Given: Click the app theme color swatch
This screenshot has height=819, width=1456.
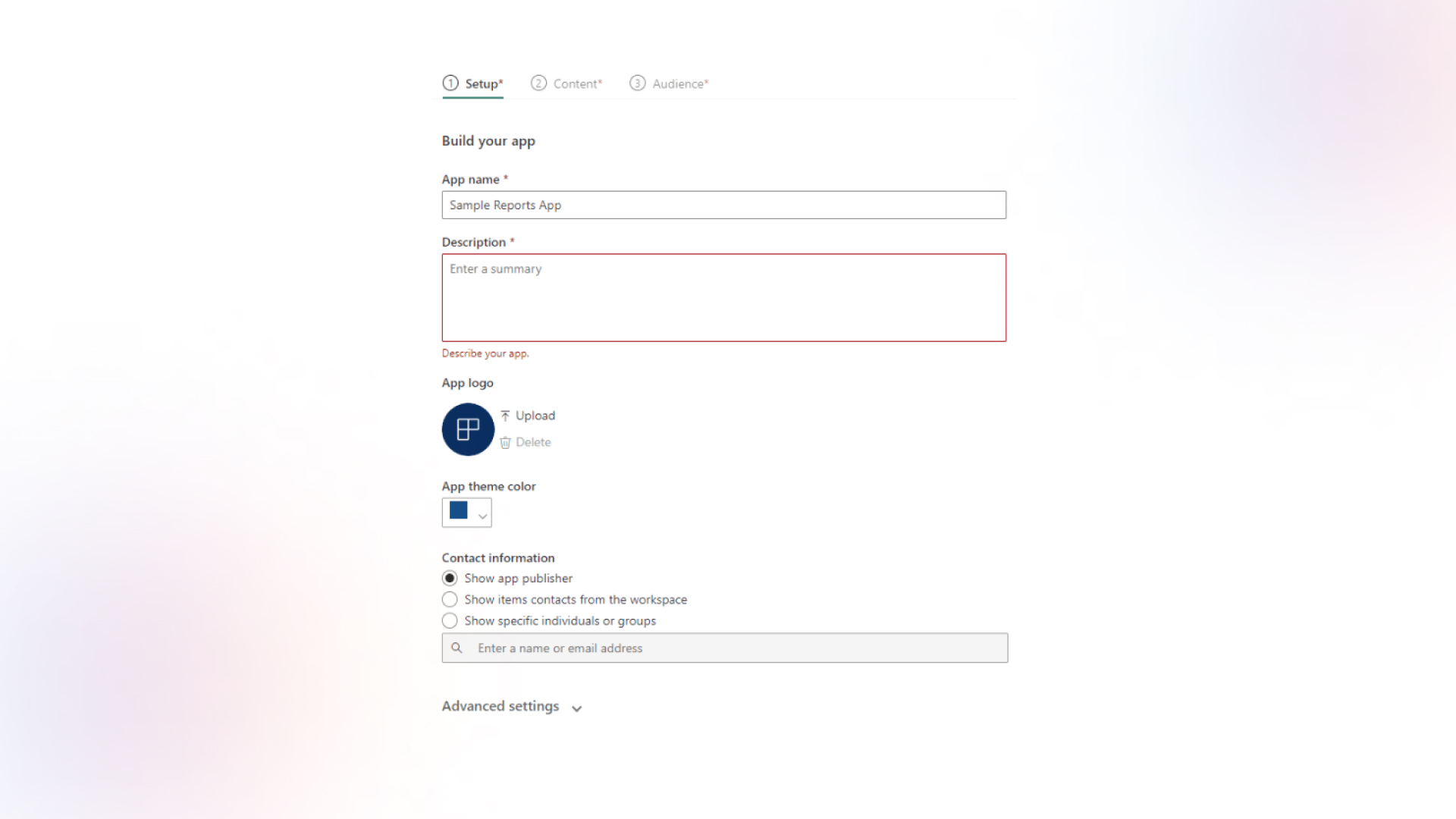Looking at the screenshot, I should coord(458,511).
